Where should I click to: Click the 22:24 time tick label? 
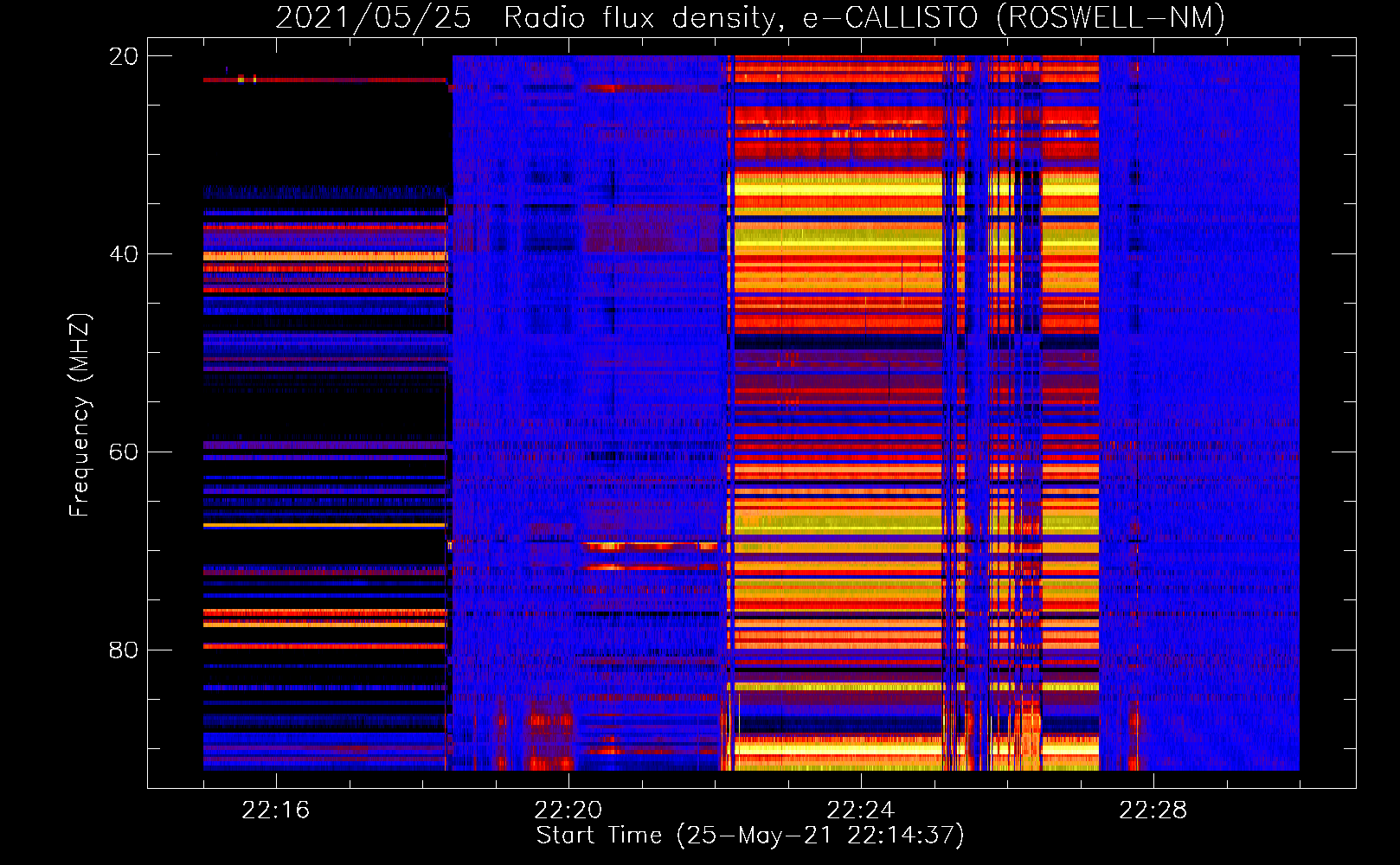[x=861, y=811]
